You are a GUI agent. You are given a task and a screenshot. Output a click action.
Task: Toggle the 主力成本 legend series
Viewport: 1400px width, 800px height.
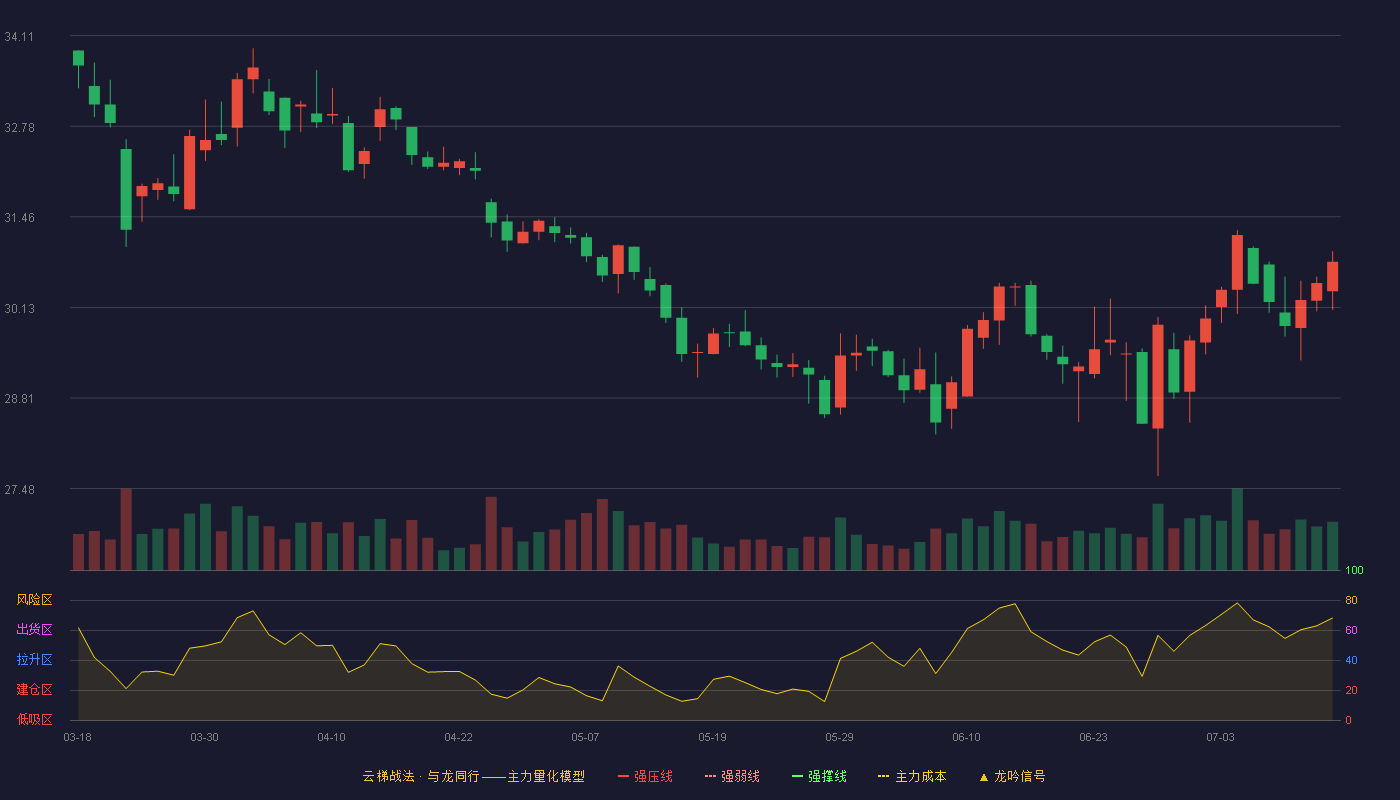(912, 776)
